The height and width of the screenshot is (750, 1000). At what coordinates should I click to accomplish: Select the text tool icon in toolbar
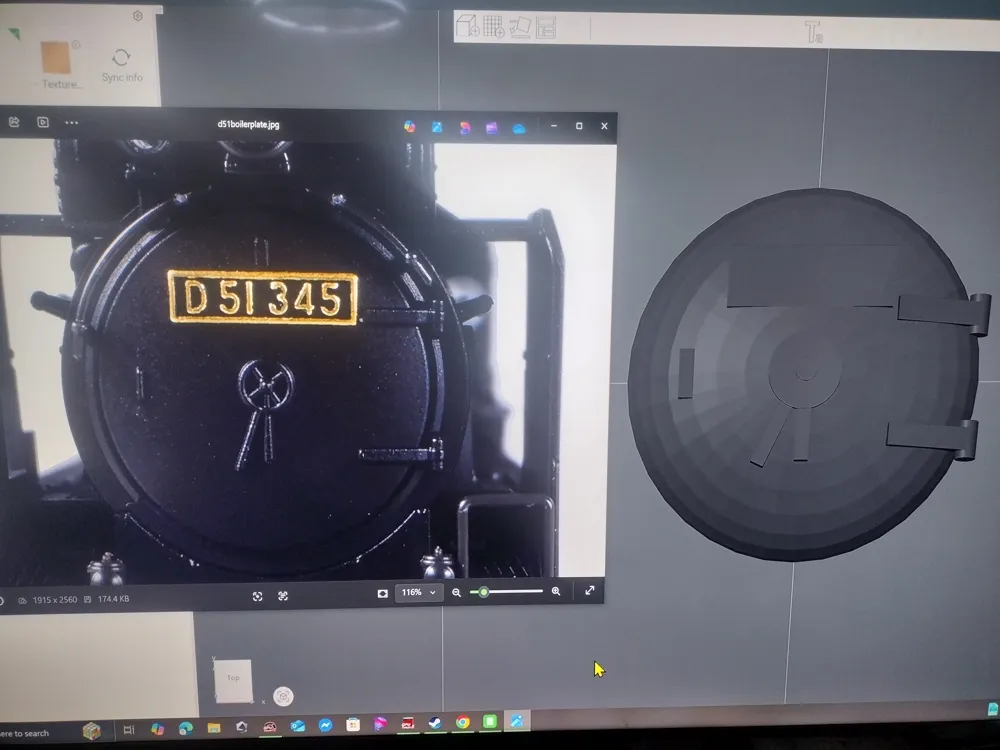pyautogui.click(x=814, y=32)
